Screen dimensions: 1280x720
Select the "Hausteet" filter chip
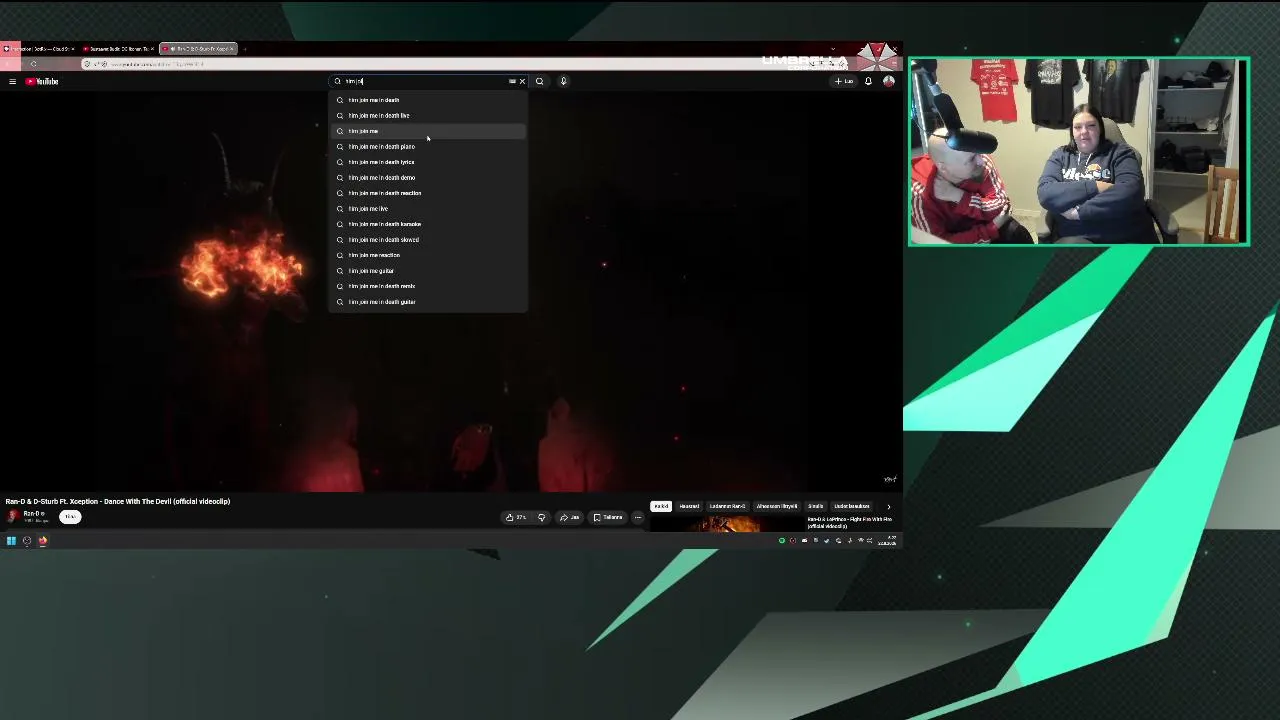click(689, 506)
